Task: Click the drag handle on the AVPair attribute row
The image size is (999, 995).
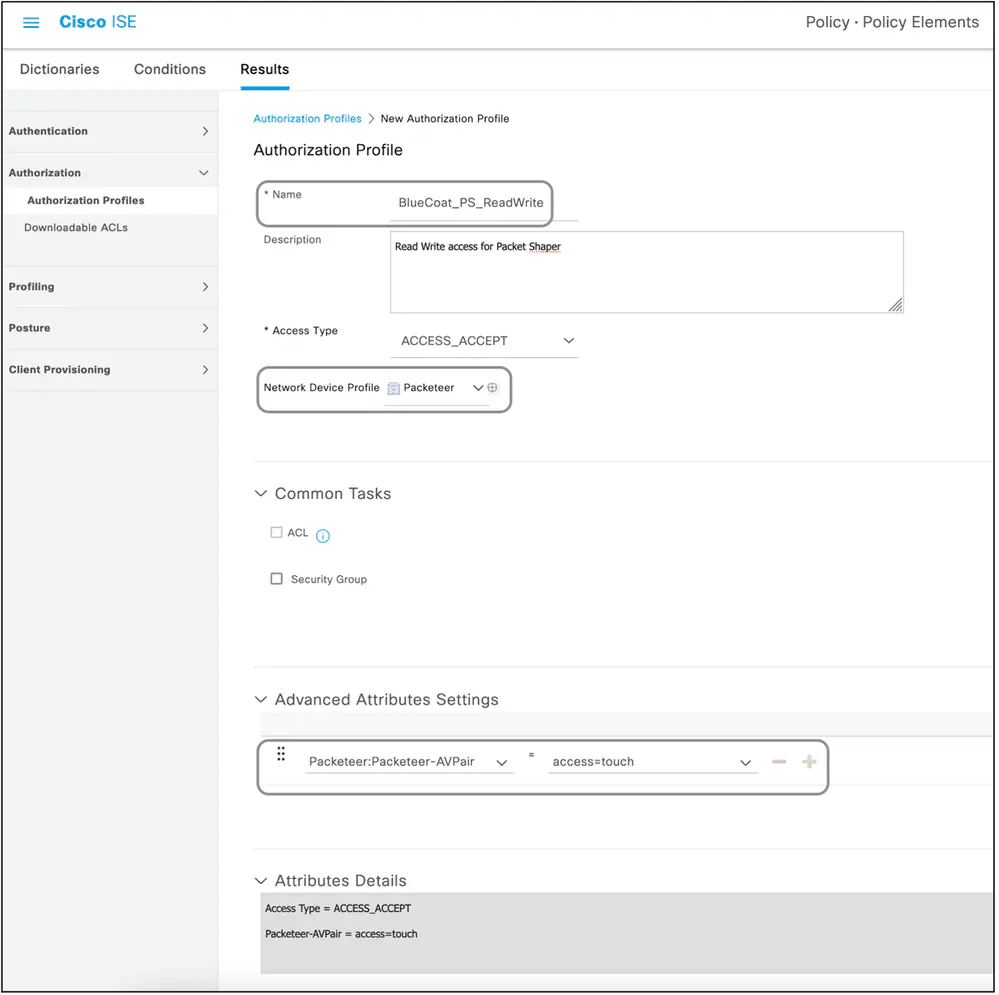Action: (281, 753)
